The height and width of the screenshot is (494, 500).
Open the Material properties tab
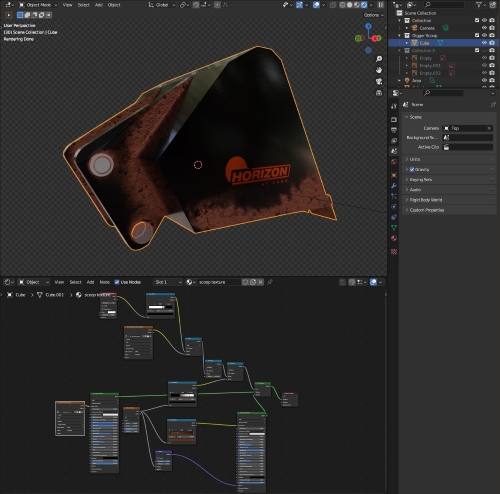394,238
